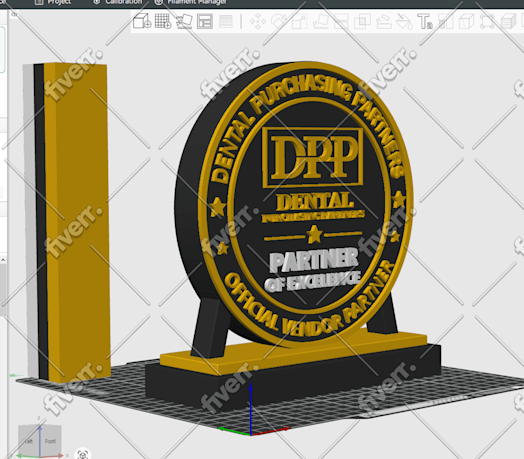Screen dimensions: 524x459
Task: Select the Scale tool
Action: 299,22
